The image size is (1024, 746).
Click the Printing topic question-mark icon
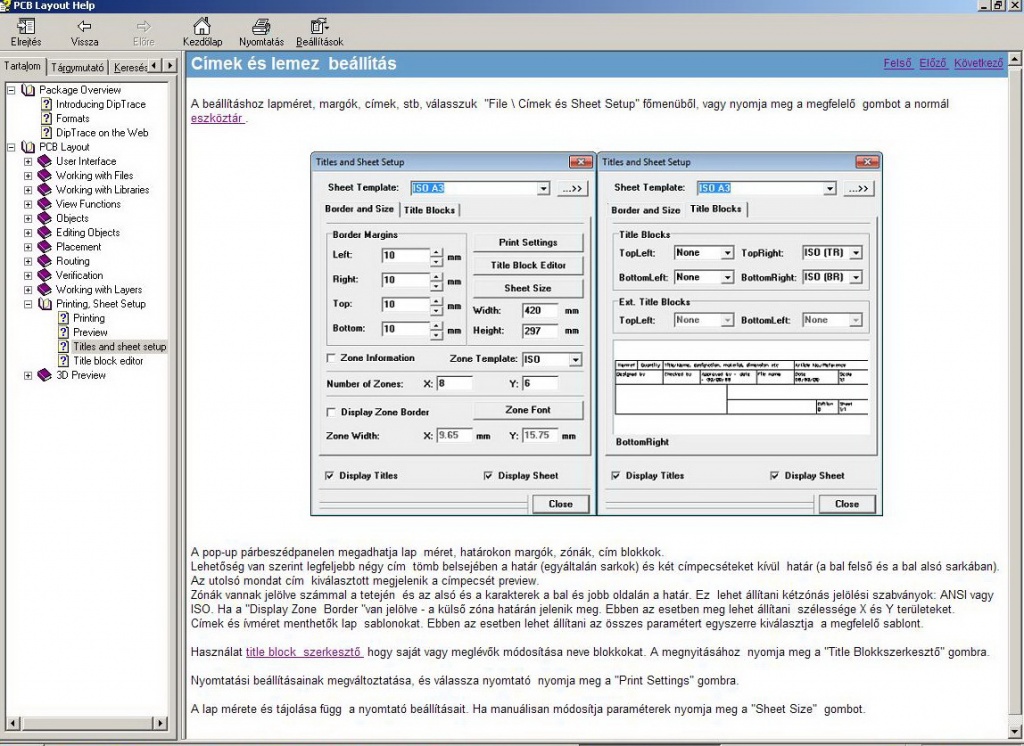(x=63, y=318)
